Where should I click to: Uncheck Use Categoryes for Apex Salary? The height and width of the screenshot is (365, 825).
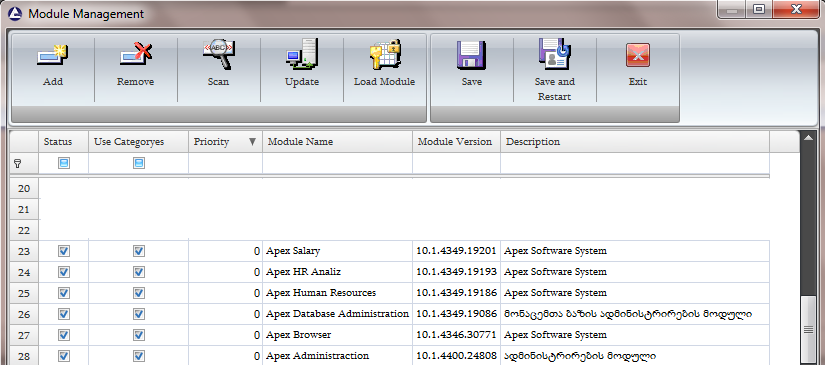[x=138, y=251]
